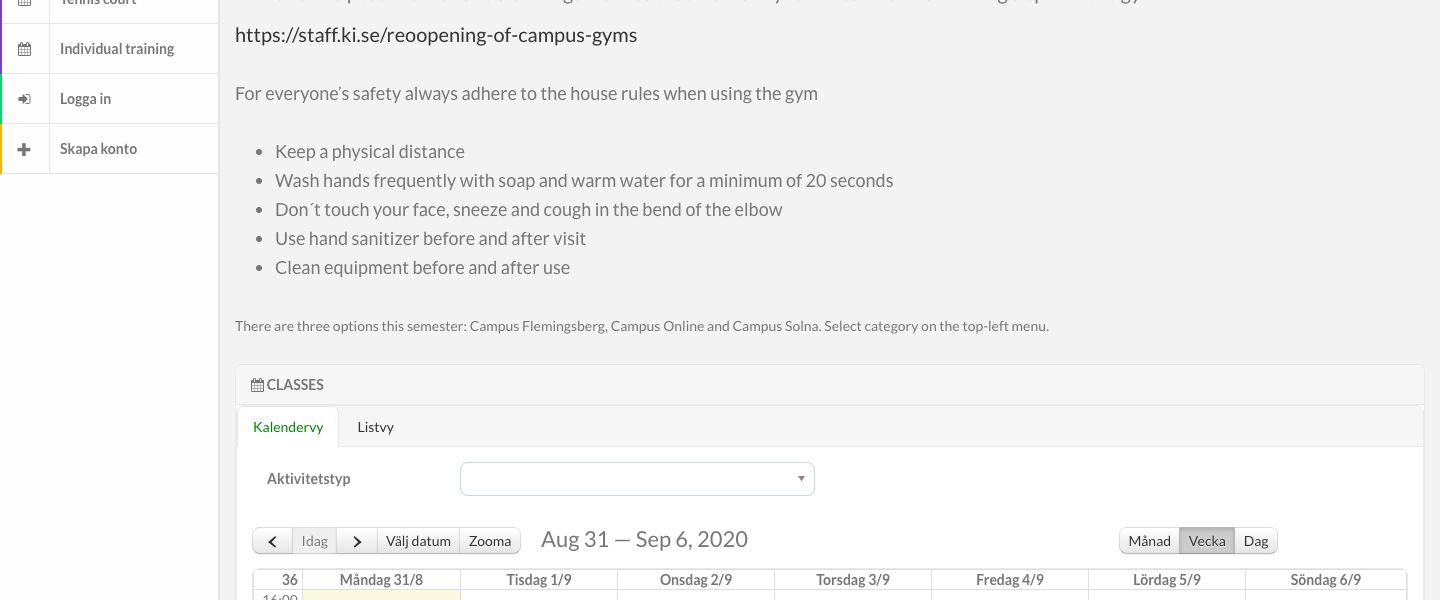Click the plus icon beside Skapa konto
This screenshot has width=1440, height=600.
coord(25,149)
